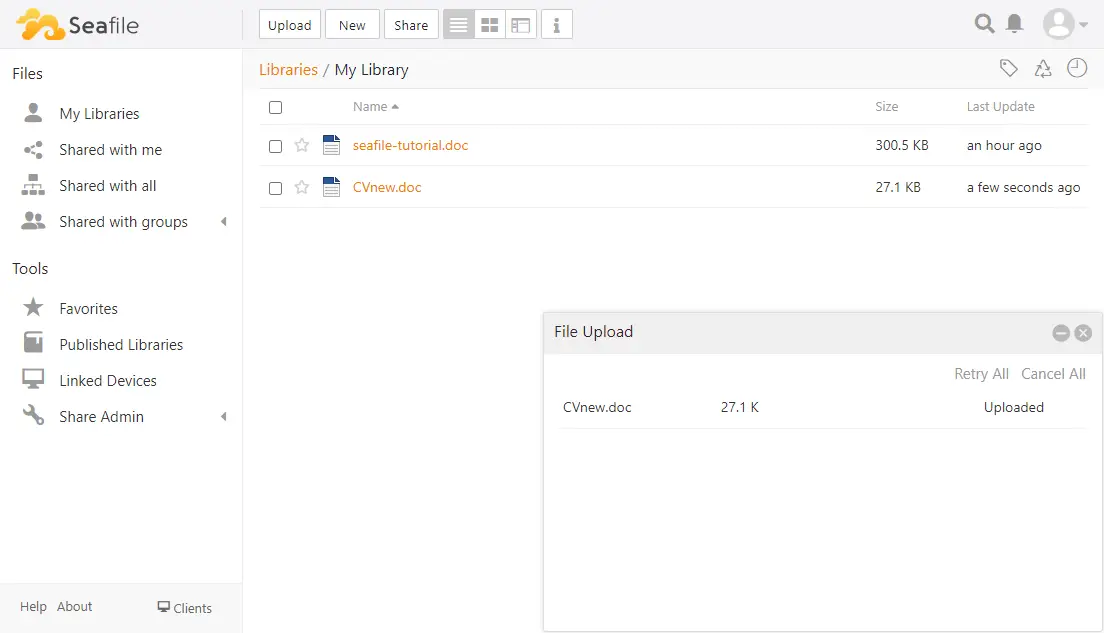The image size is (1104, 633).
Task: Click Retry All in File Upload
Action: click(x=981, y=374)
